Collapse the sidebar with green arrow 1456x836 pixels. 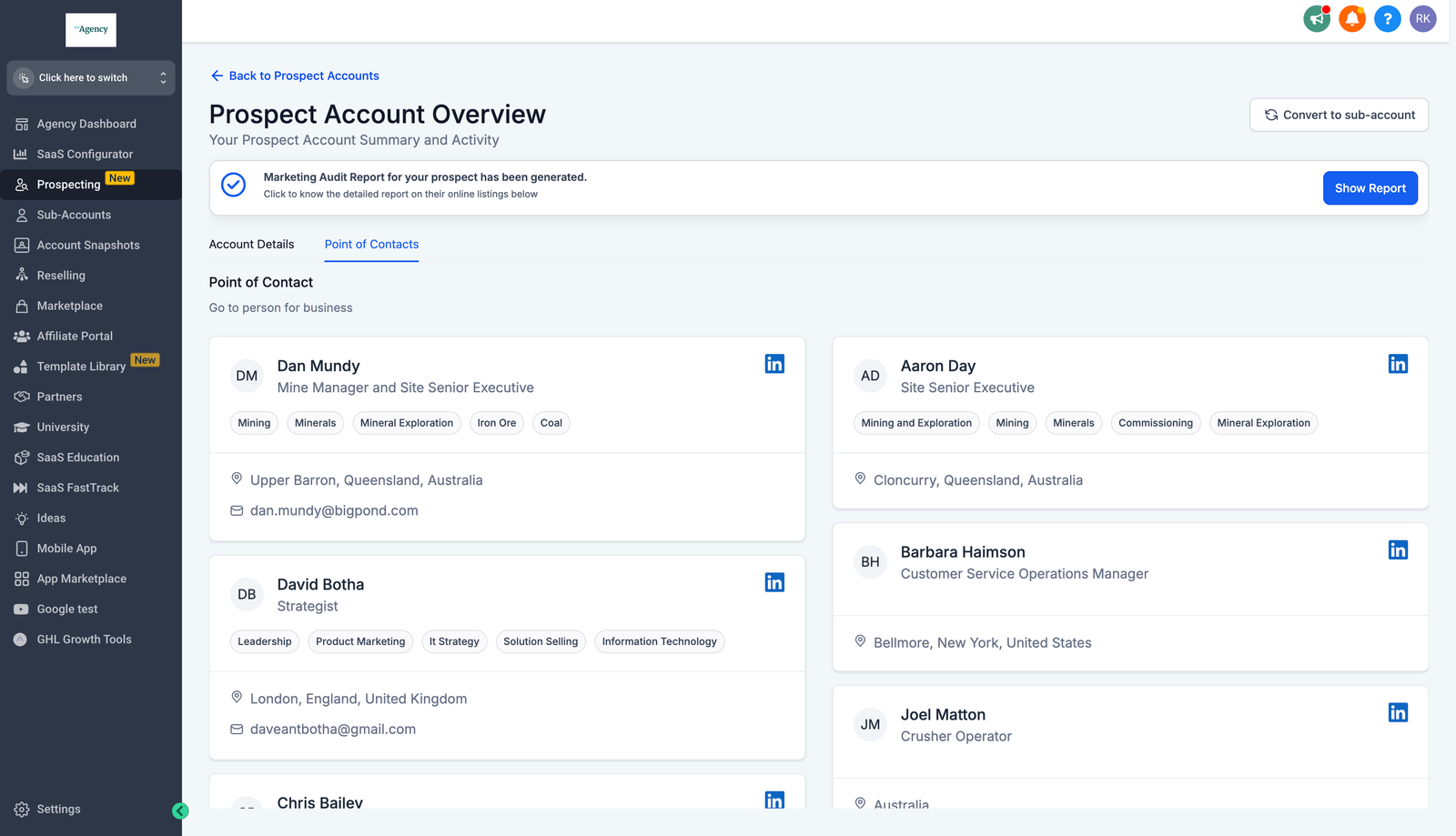pyautogui.click(x=180, y=811)
